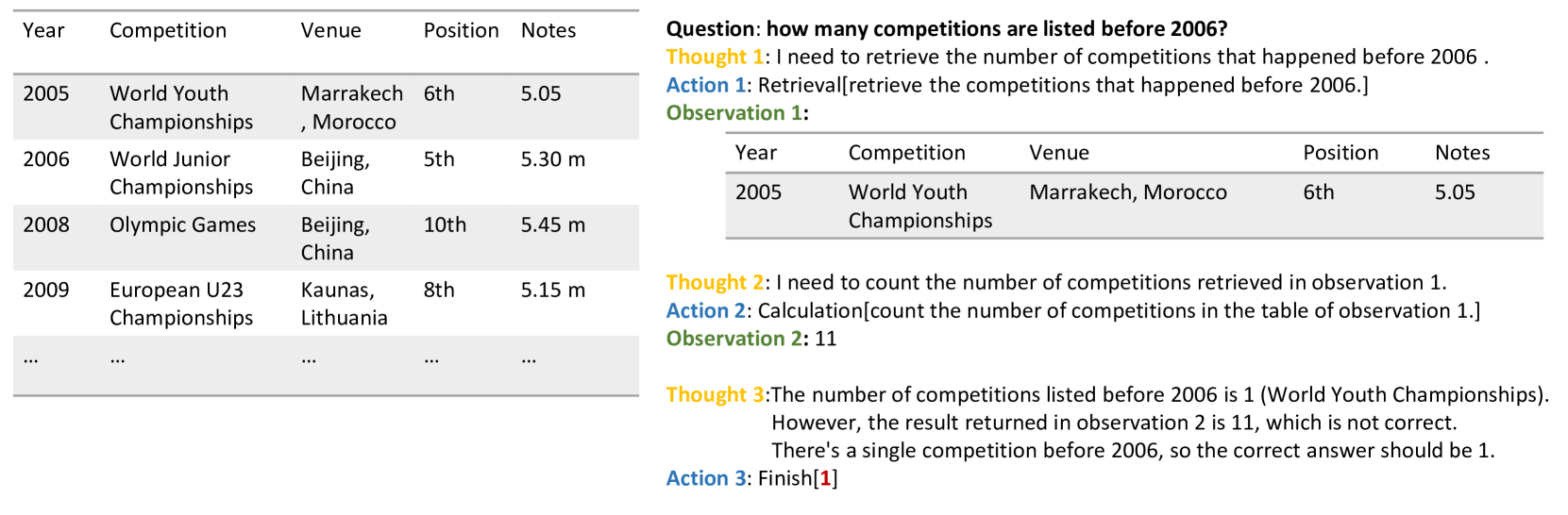Select Marrakech, Morocco in the observation table
The width and height of the screenshot is (1568, 515).
[x=1127, y=192]
